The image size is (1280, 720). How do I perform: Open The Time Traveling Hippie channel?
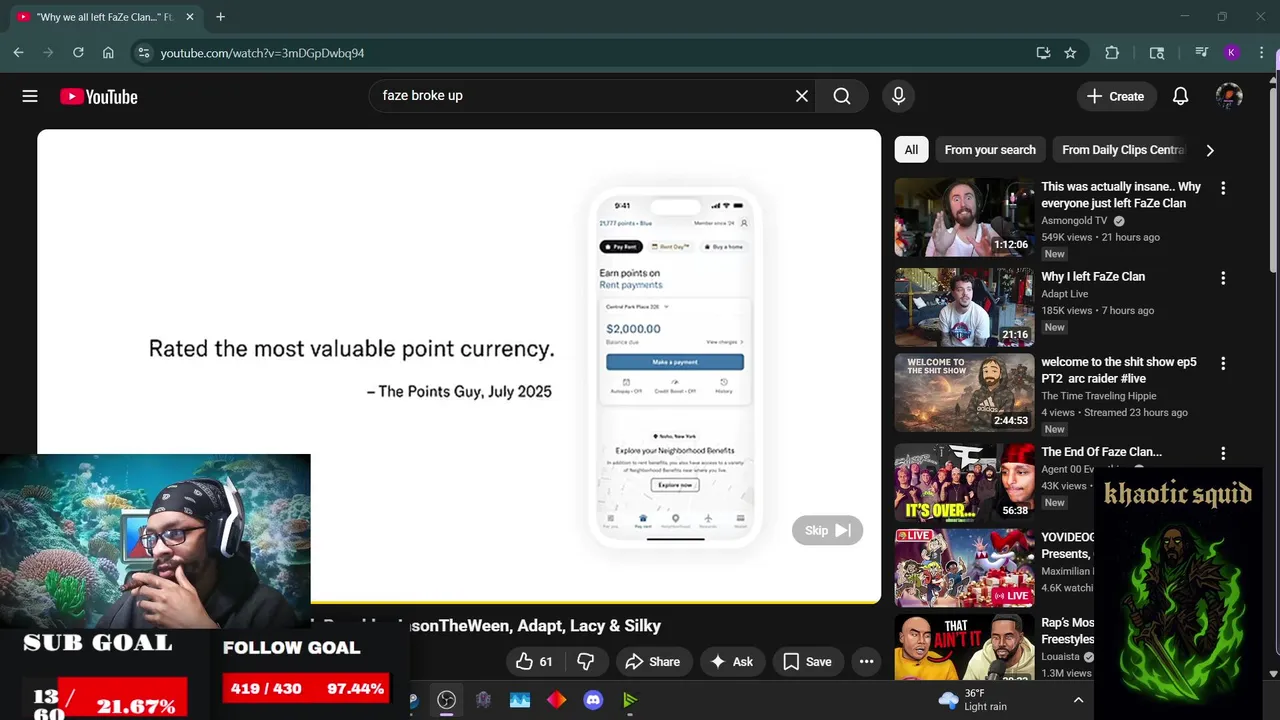tap(1099, 396)
